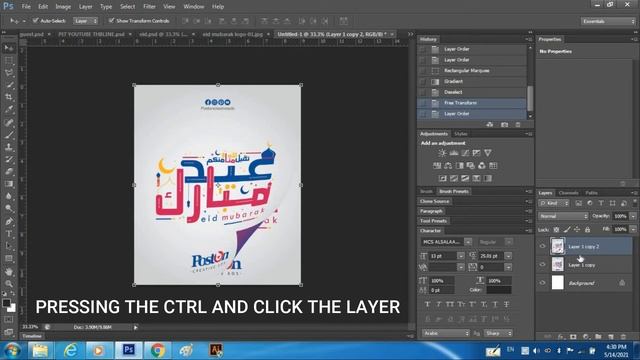Hide the Background layer
Image resolution: width=640 pixels, height=360 pixels.
click(x=542, y=282)
